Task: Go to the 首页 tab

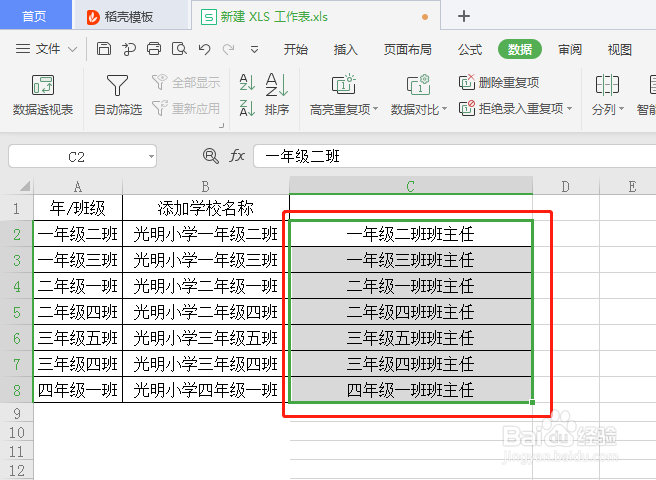Action: point(34,16)
